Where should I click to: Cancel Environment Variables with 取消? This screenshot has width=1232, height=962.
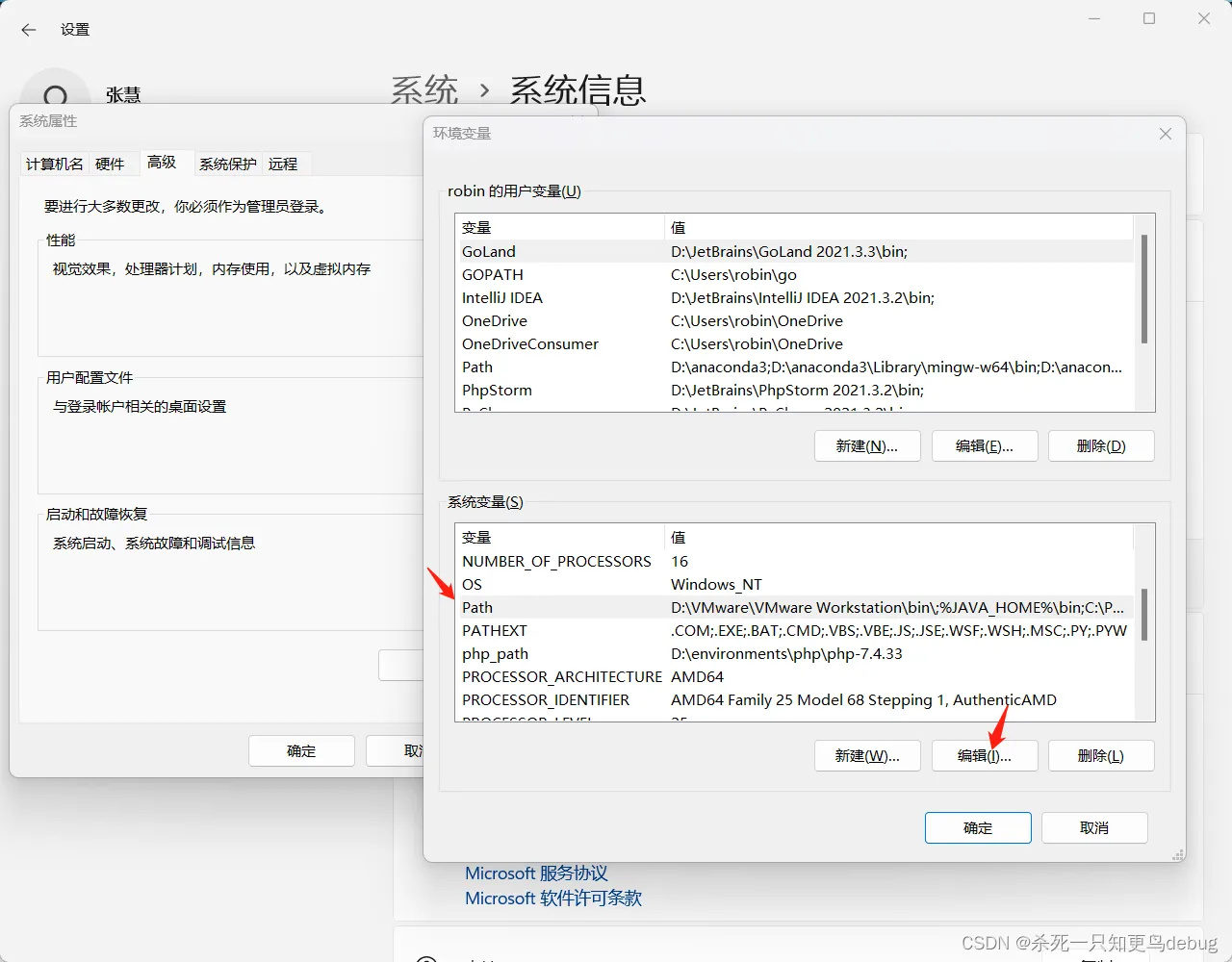click(1094, 828)
